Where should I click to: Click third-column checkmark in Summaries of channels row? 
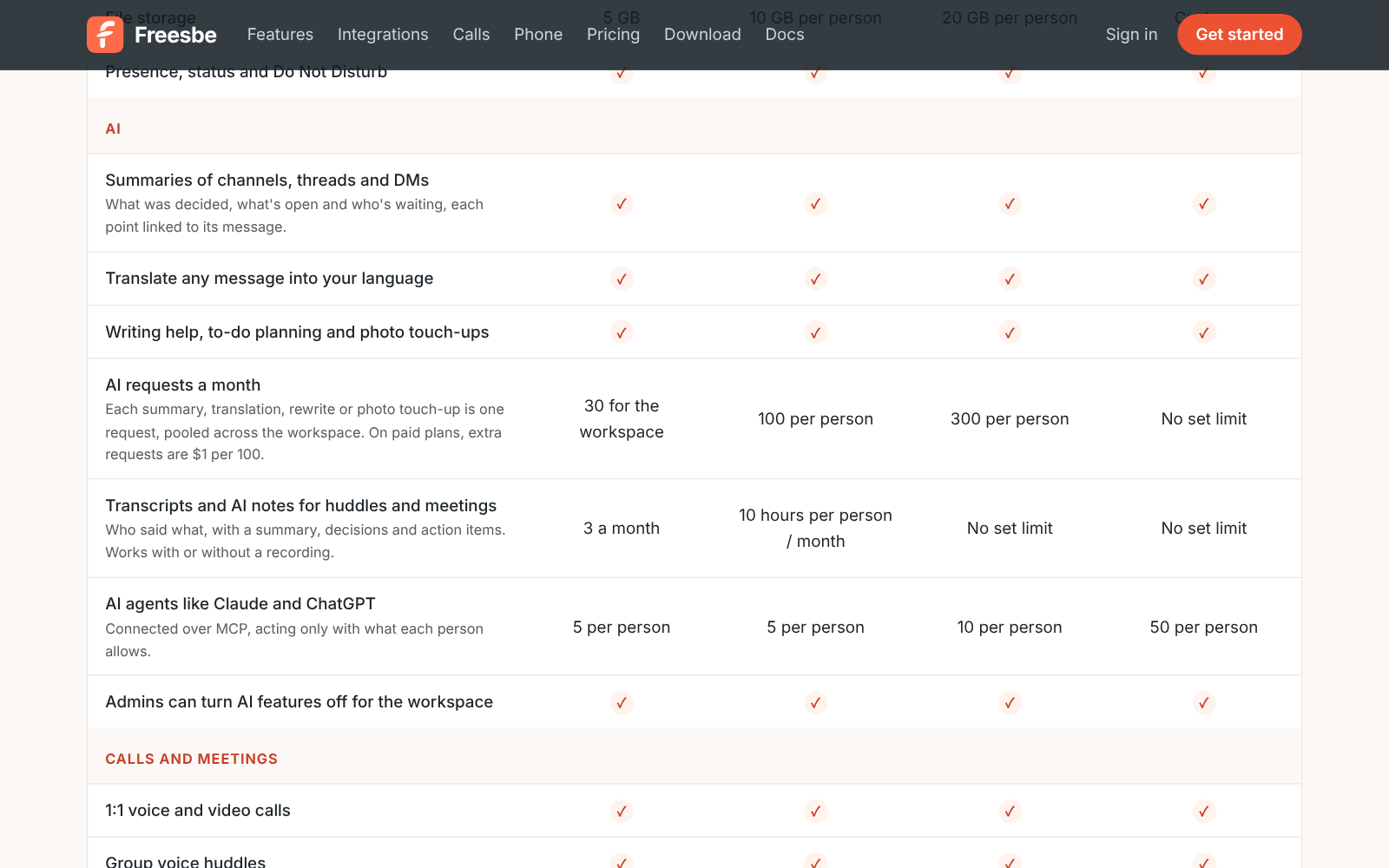click(1010, 204)
